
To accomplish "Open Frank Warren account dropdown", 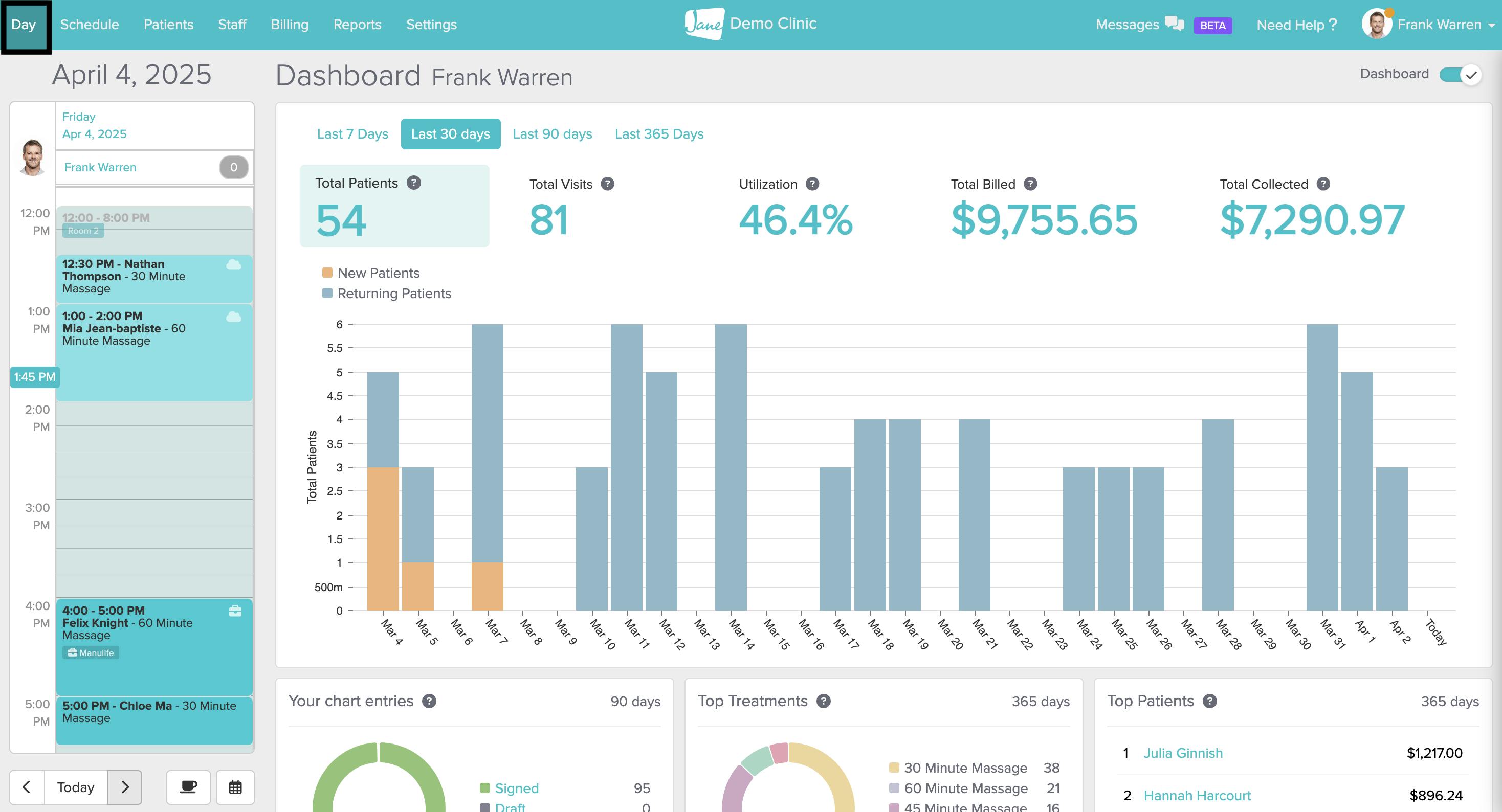I will (x=1445, y=25).
